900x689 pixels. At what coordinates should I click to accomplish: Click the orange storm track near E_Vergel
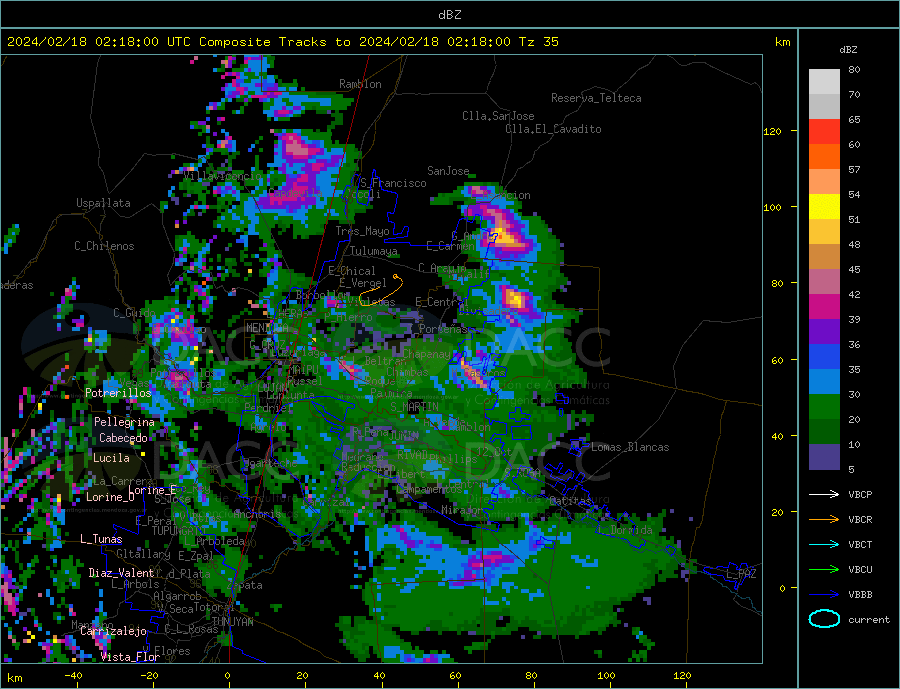click(382, 291)
